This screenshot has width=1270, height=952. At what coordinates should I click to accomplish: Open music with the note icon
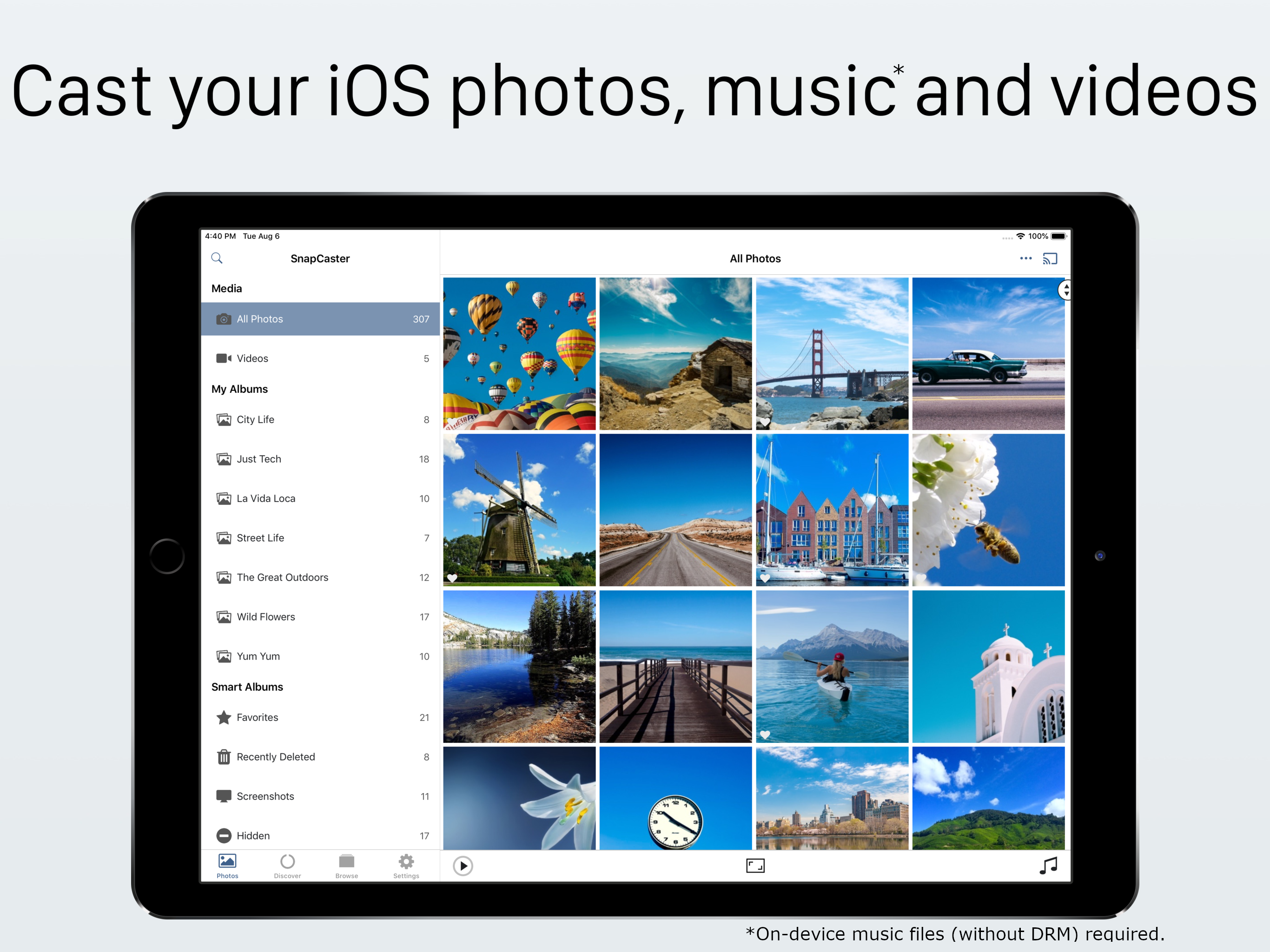coord(1048,865)
